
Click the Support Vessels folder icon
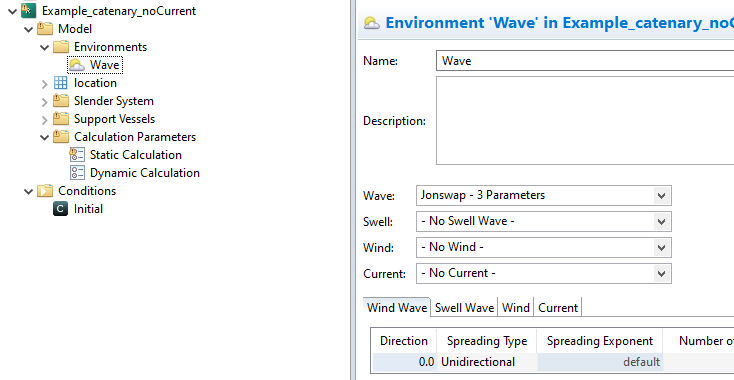(61, 119)
